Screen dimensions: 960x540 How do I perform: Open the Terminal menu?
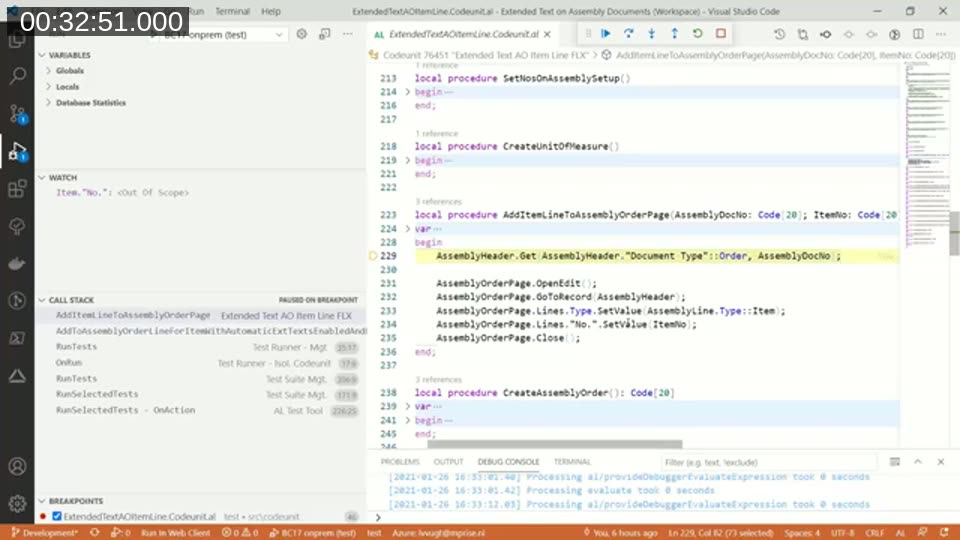pyautogui.click(x=233, y=11)
